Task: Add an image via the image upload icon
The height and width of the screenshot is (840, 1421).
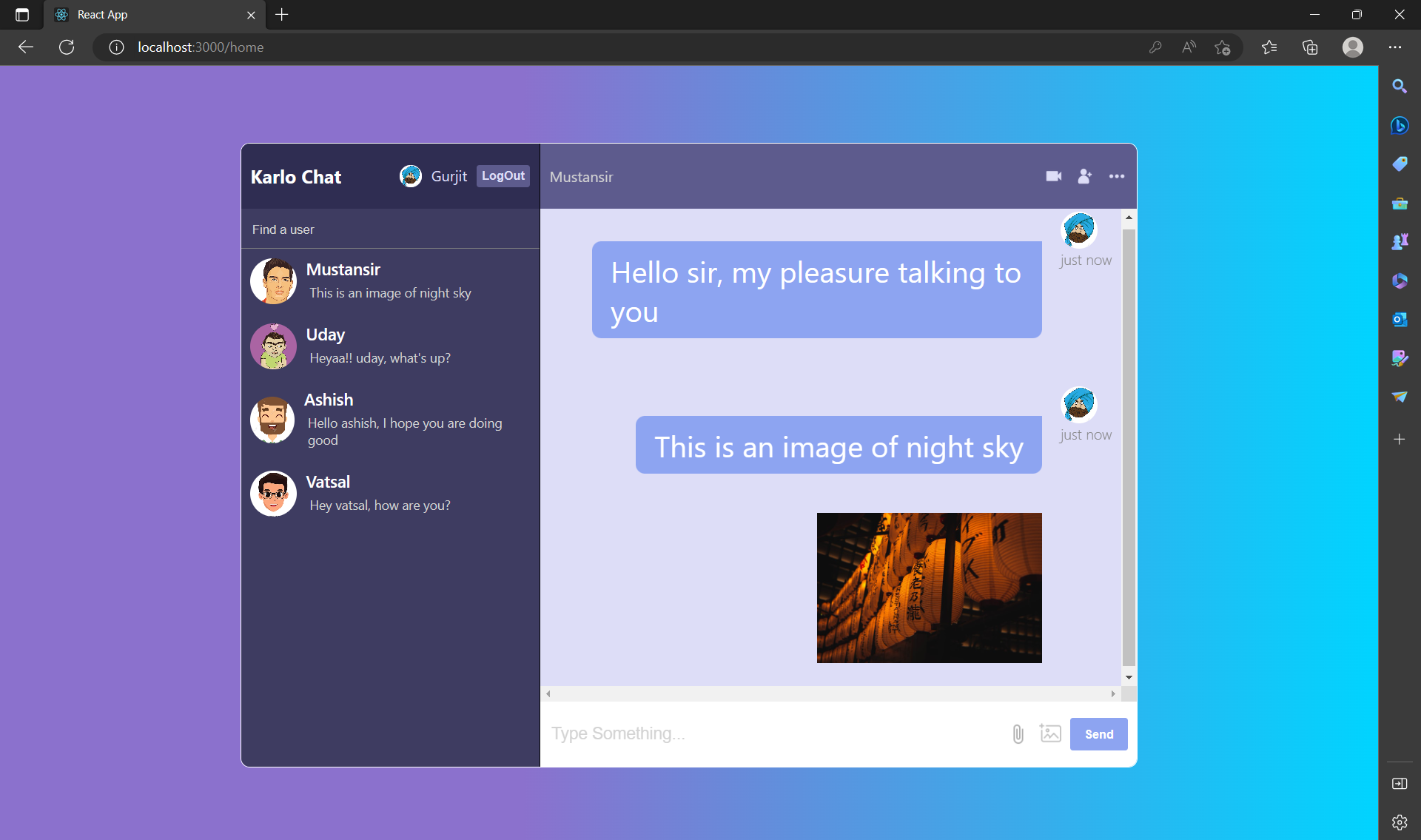Action: pyautogui.click(x=1051, y=733)
